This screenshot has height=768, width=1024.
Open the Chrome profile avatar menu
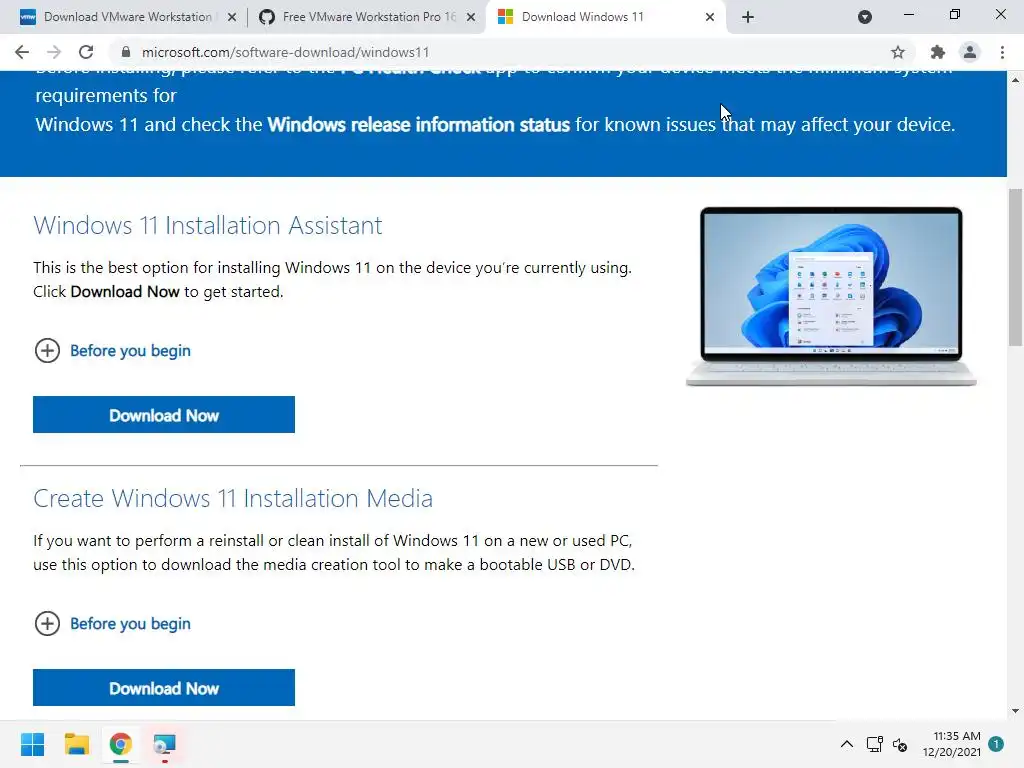(970, 52)
